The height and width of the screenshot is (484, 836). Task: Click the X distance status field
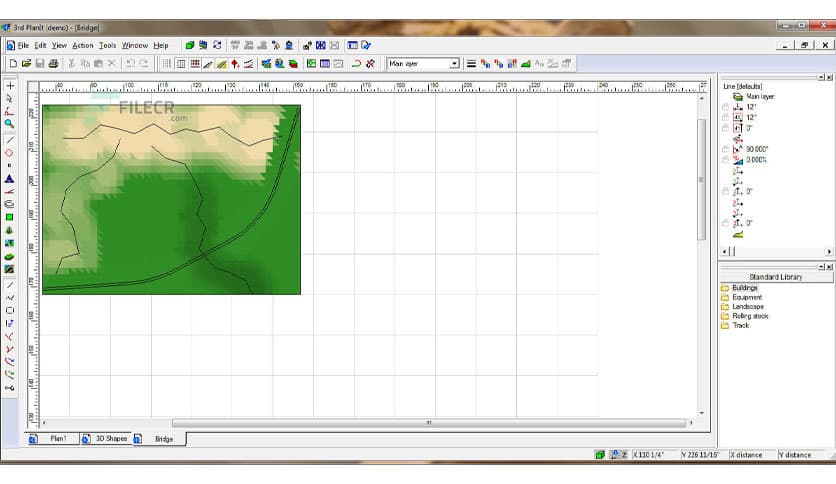[x=752, y=455]
